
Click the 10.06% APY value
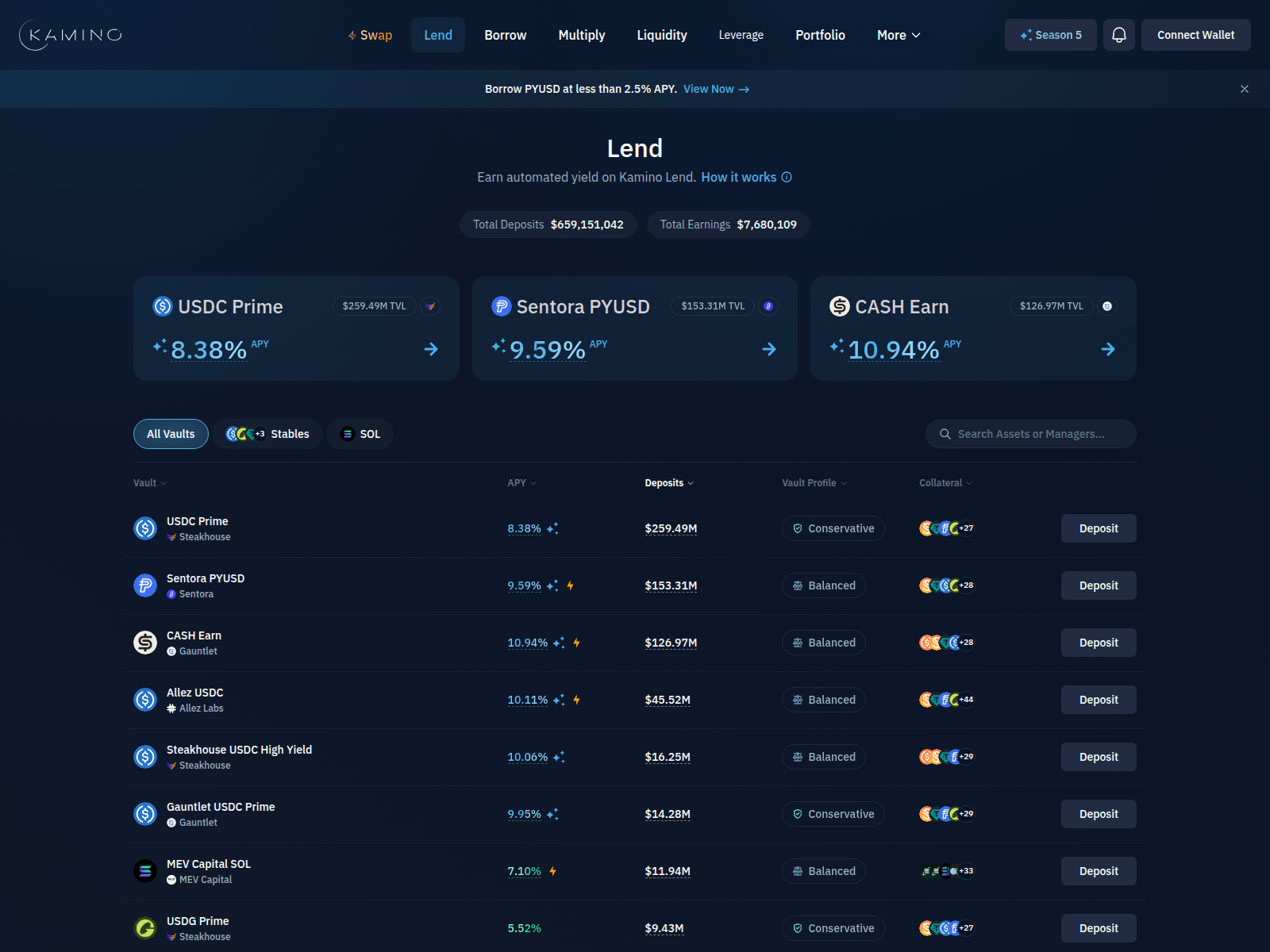528,757
